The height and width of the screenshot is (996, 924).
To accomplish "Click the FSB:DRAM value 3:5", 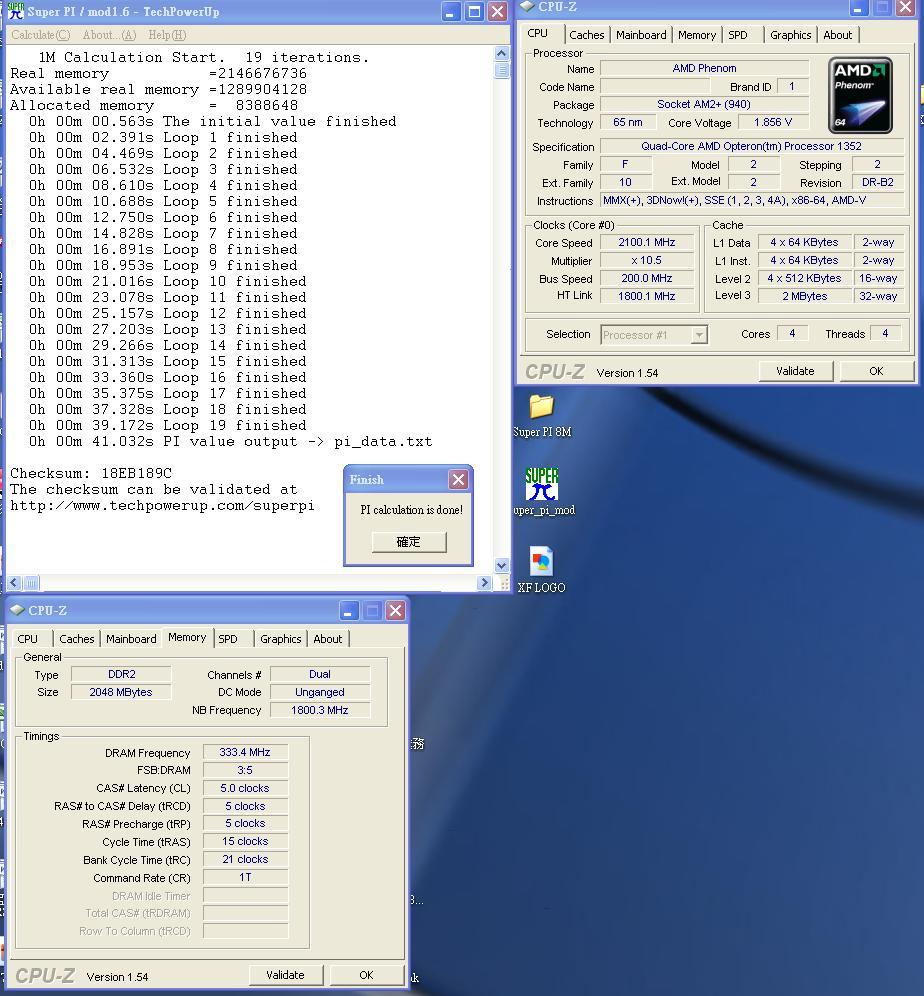I will [245, 770].
